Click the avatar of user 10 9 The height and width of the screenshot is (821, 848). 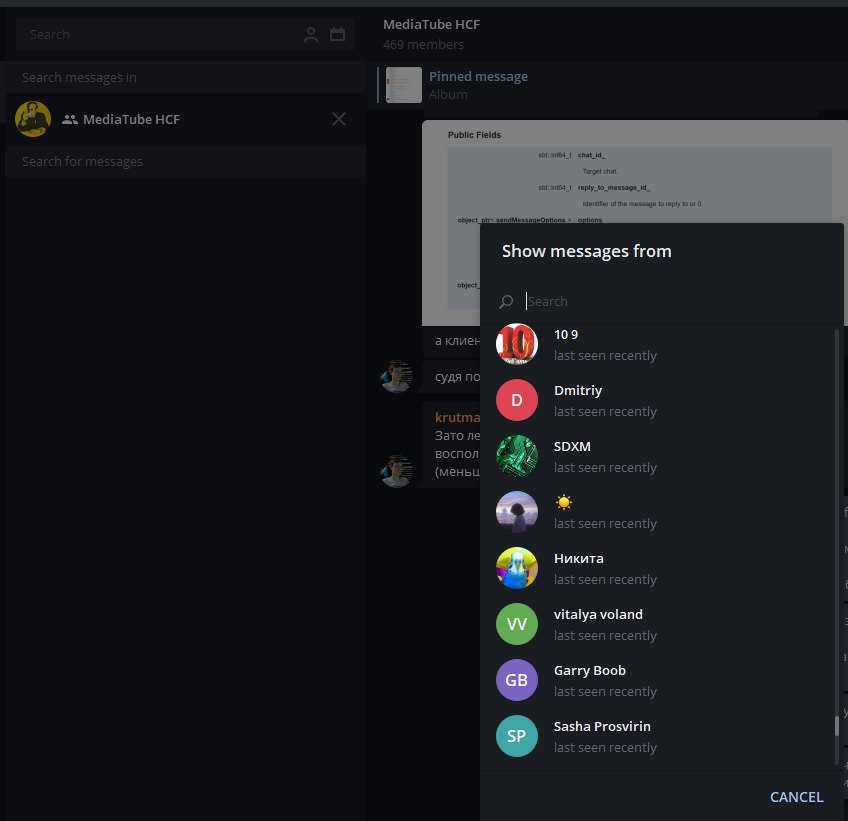[516, 344]
